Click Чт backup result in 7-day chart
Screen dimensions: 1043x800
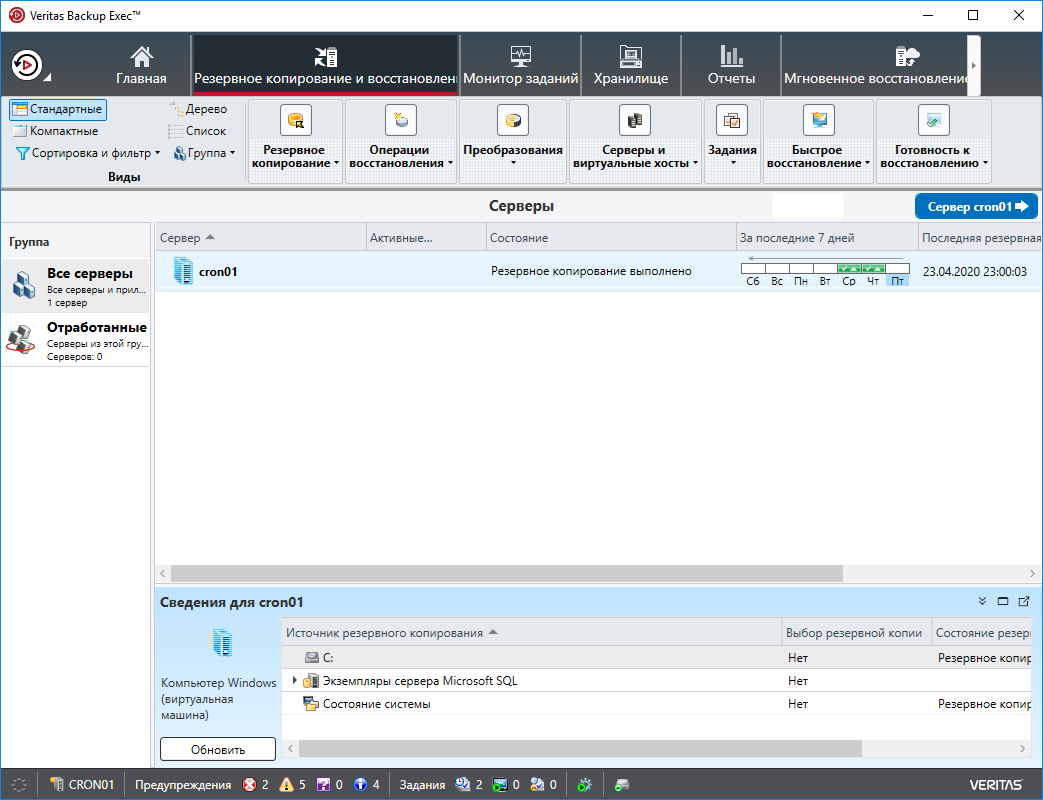tap(873, 269)
